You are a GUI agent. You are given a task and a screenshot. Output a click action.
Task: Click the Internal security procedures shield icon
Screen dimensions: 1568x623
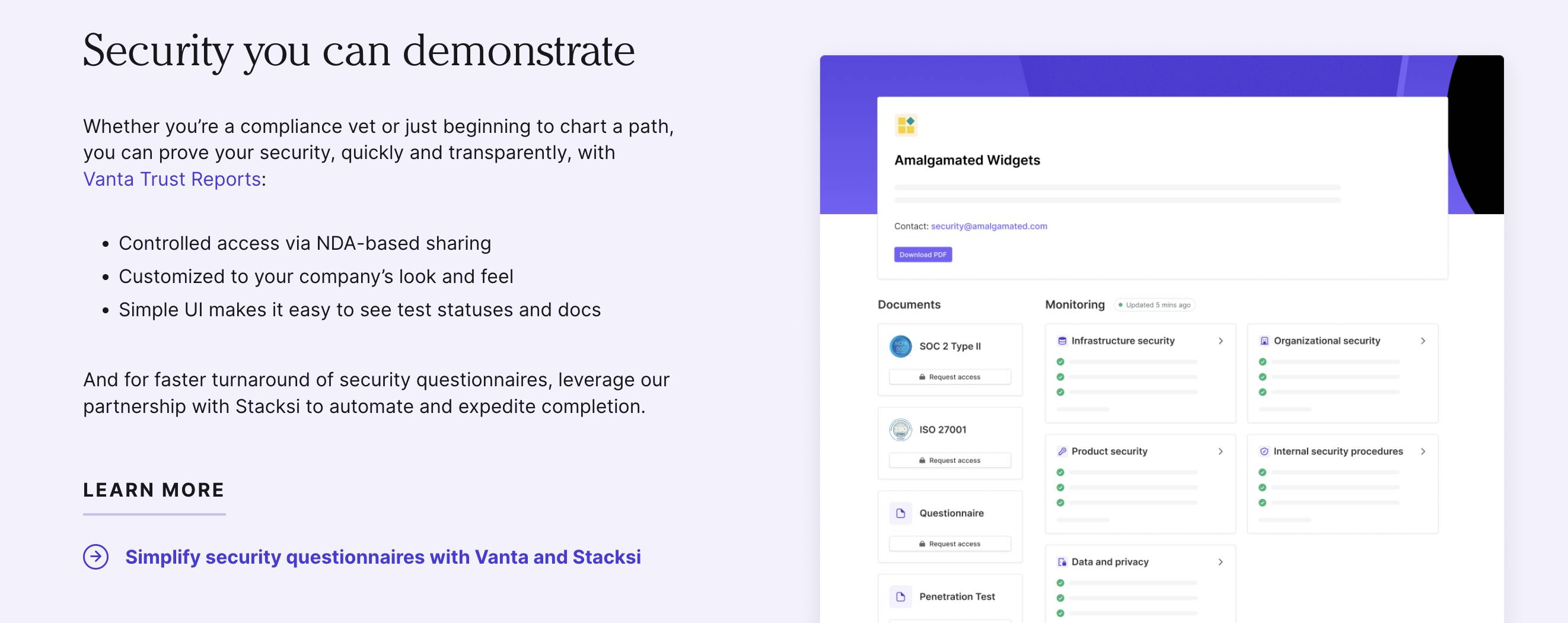(1264, 452)
